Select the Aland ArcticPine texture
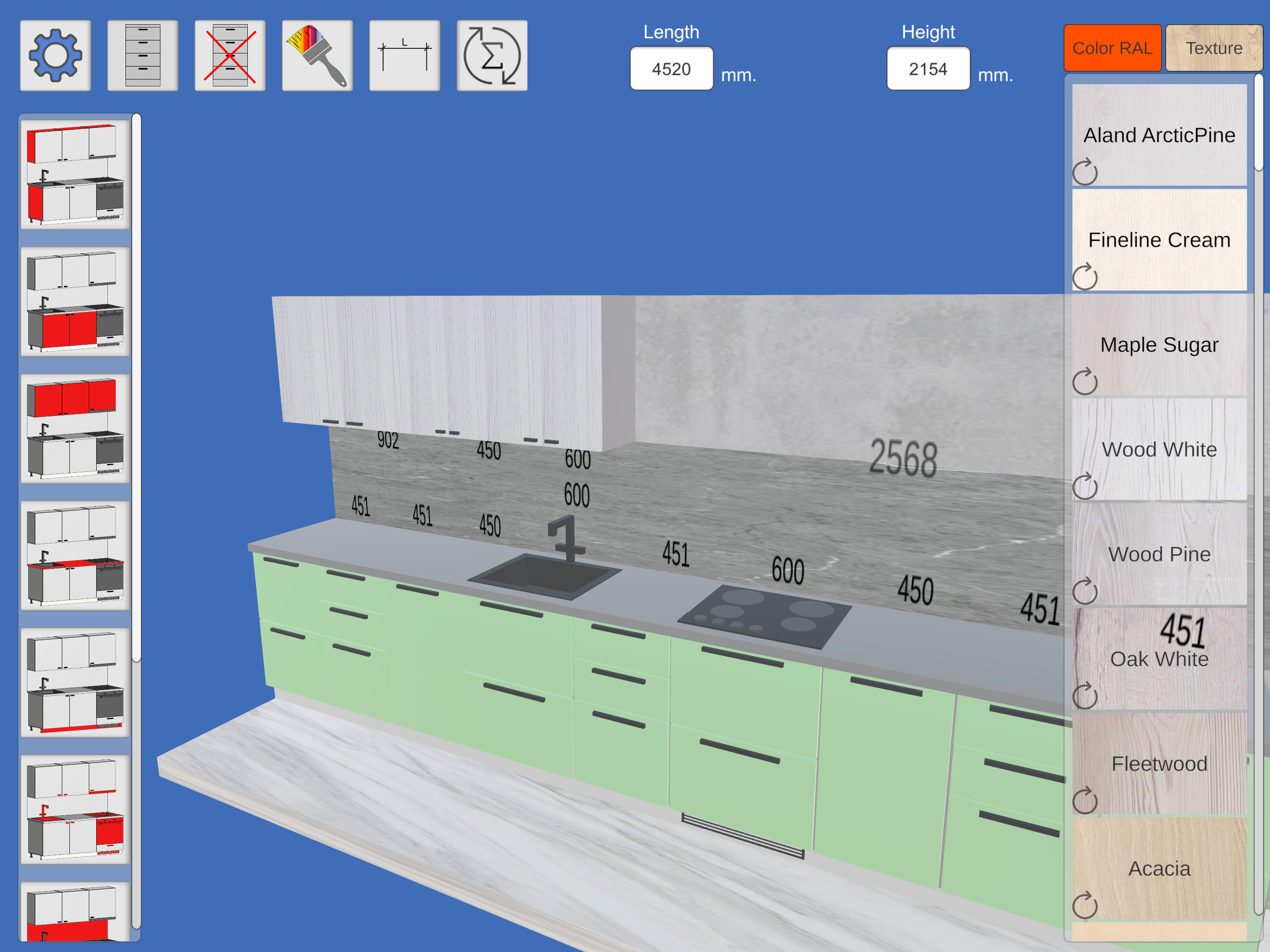 point(1159,135)
